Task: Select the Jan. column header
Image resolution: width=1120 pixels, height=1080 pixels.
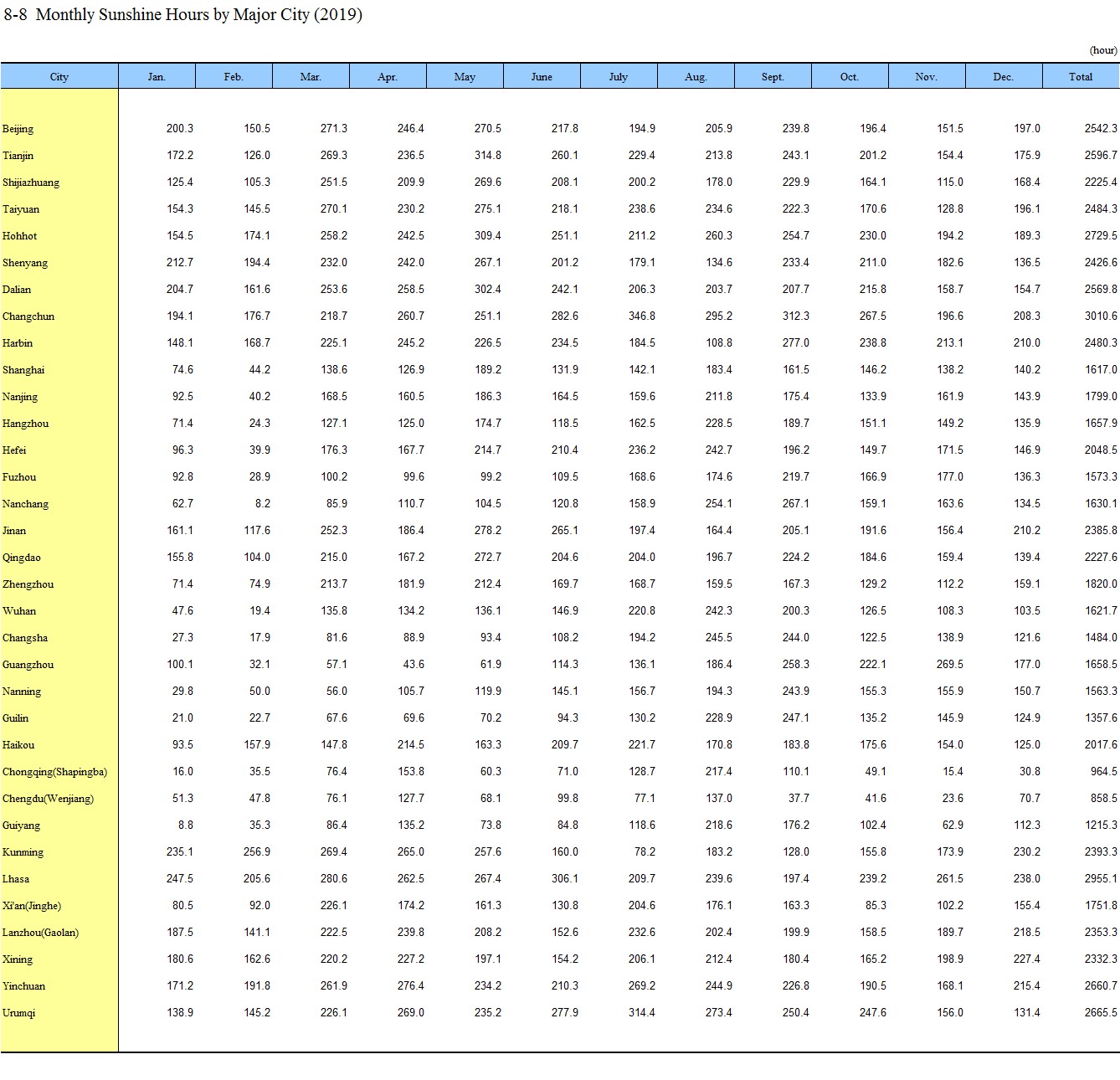Action: click(157, 76)
